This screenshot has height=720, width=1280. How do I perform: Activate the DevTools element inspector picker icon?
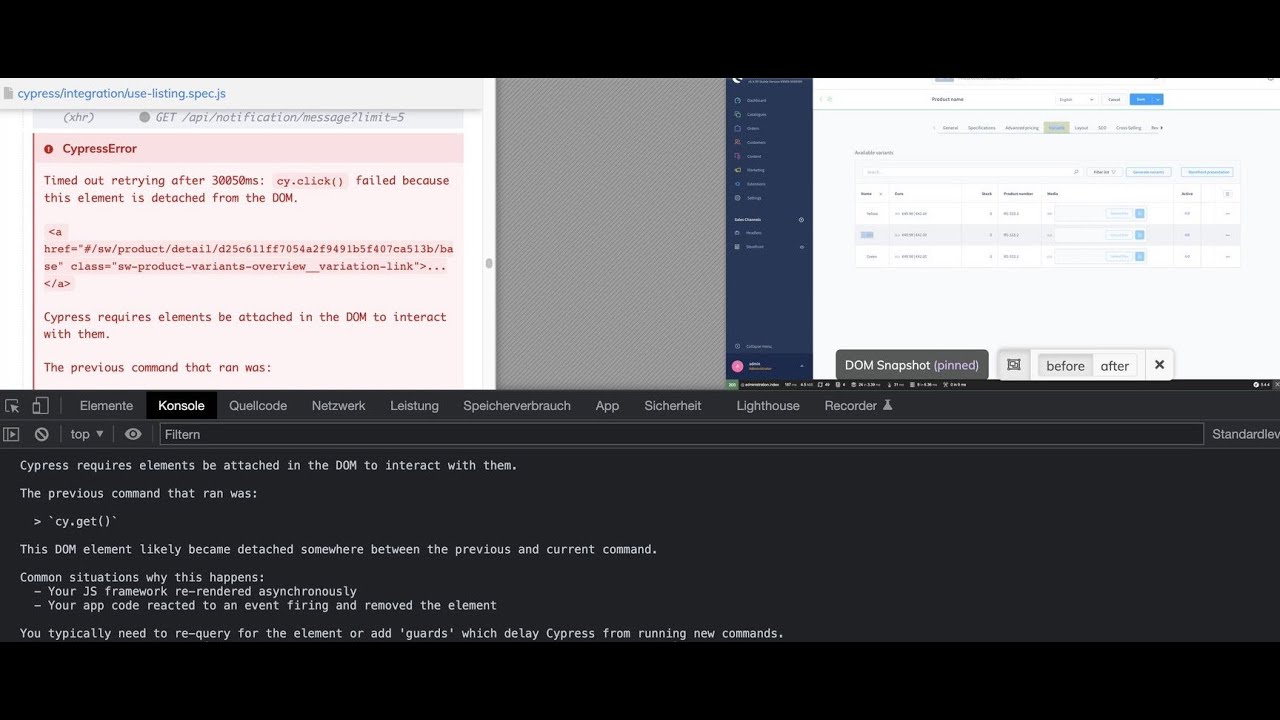click(12, 406)
